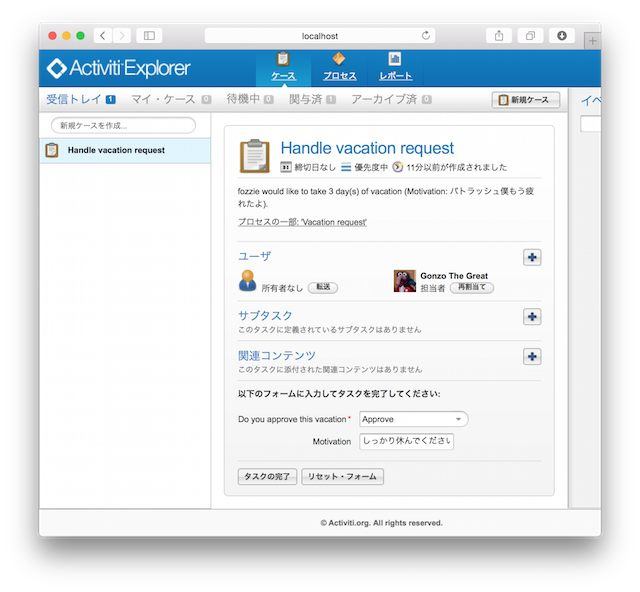Open the 'Vacation request' process link
The height and width of the screenshot is (592, 640).
pos(302,222)
